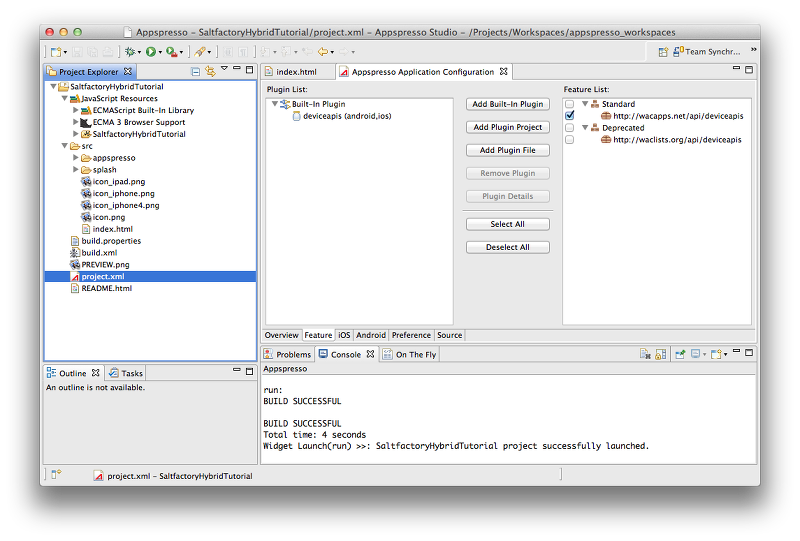Open the iOS configuration tab
This screenshot has height=541, width=800.
click(344, 335)
